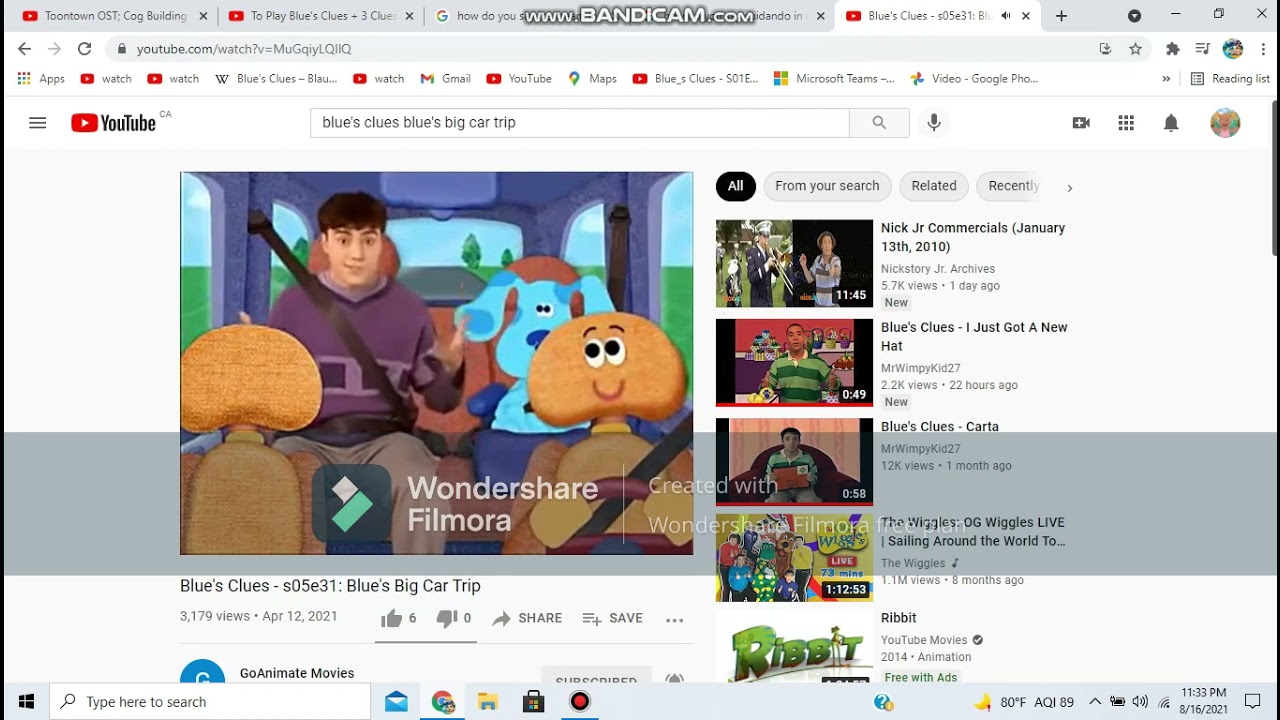Open more actions three-dot menu under video
The height and width of the screenshot is (720, 1280).
[675, 620]
